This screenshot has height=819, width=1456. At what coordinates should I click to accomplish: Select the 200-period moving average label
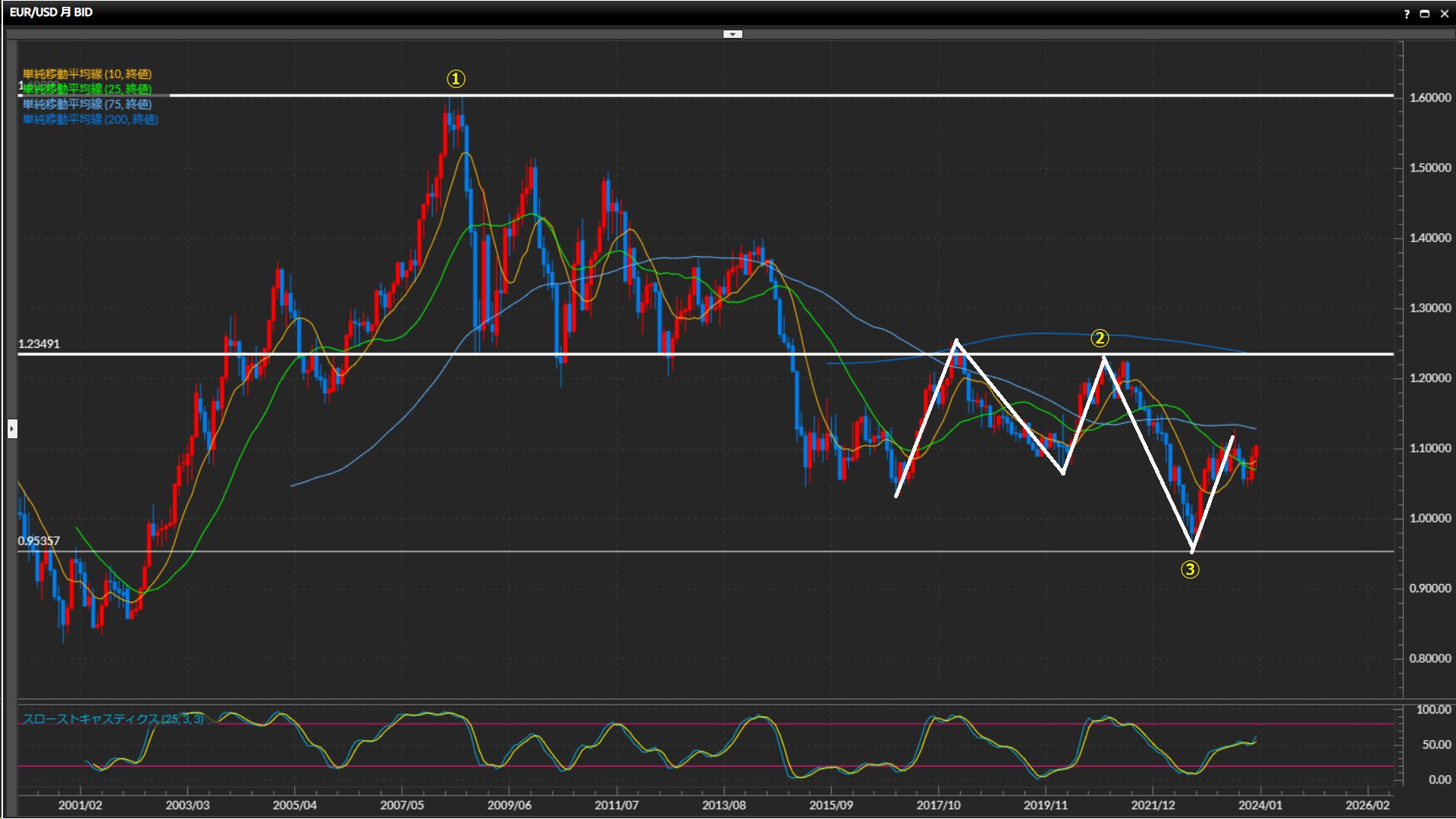point(90,119)
